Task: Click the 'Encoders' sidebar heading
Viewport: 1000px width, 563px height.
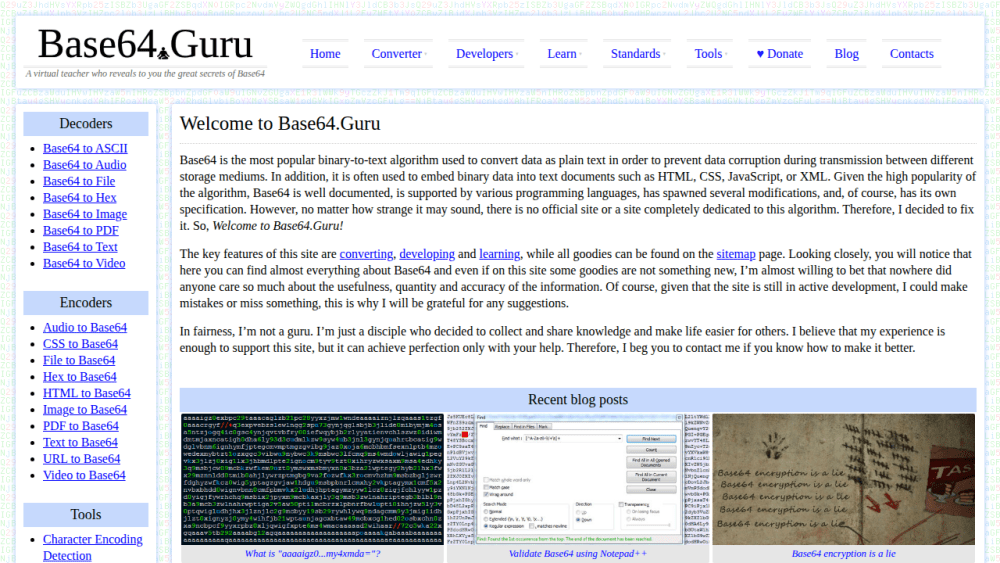Action: click(85, 303)
